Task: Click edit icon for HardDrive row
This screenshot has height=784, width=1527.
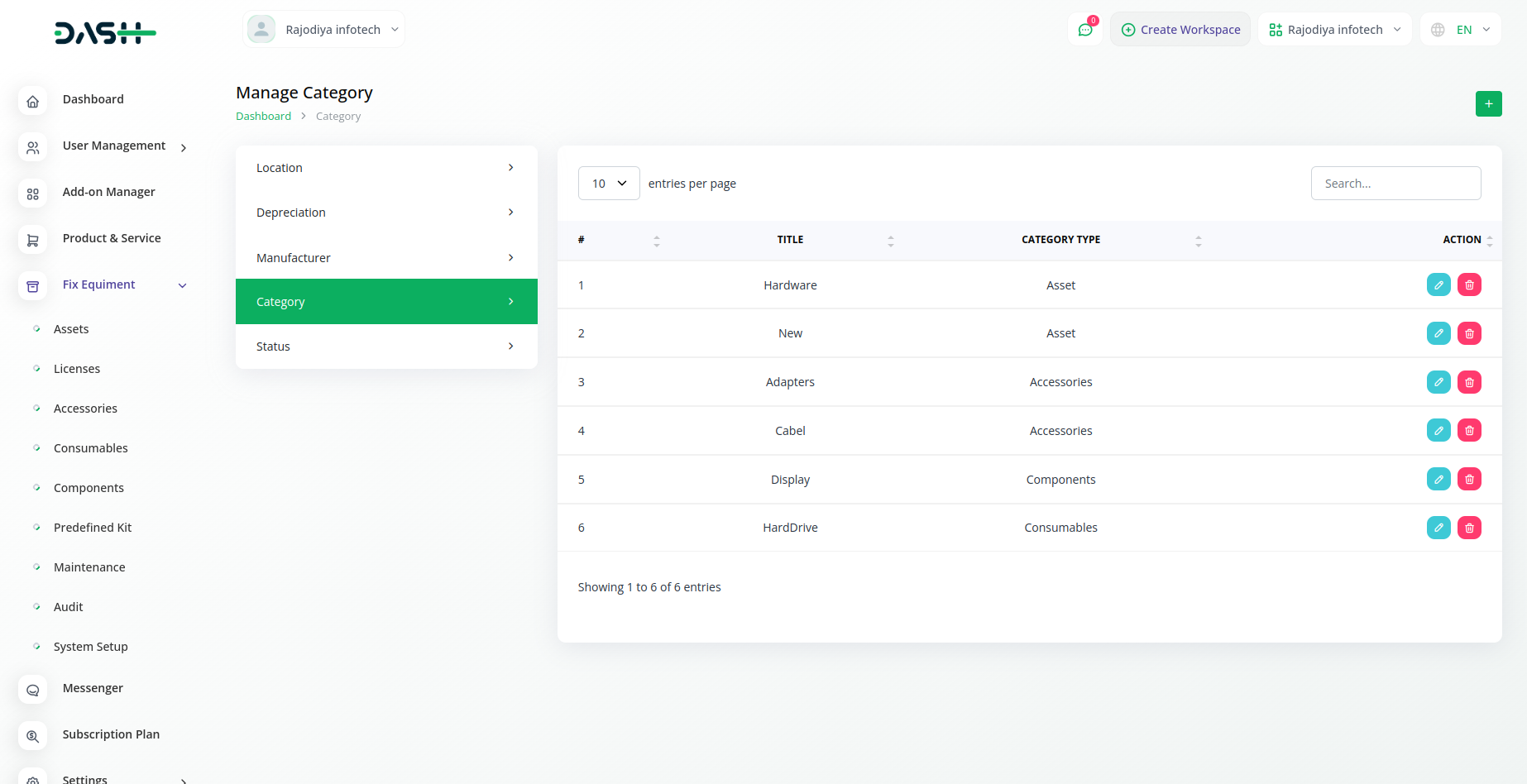Action: [1438, 528]
